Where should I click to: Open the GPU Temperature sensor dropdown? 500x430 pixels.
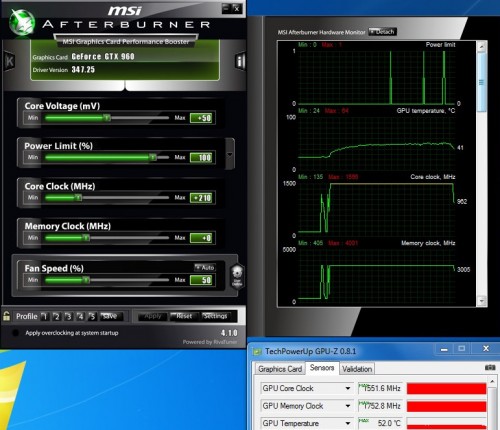(348, 423)
